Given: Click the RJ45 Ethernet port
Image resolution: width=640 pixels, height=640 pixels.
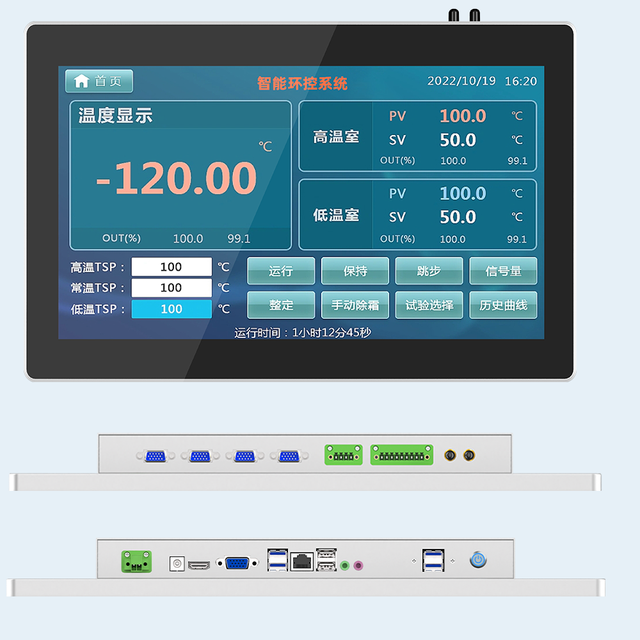Looking at the screenshot, I should 302,562.
